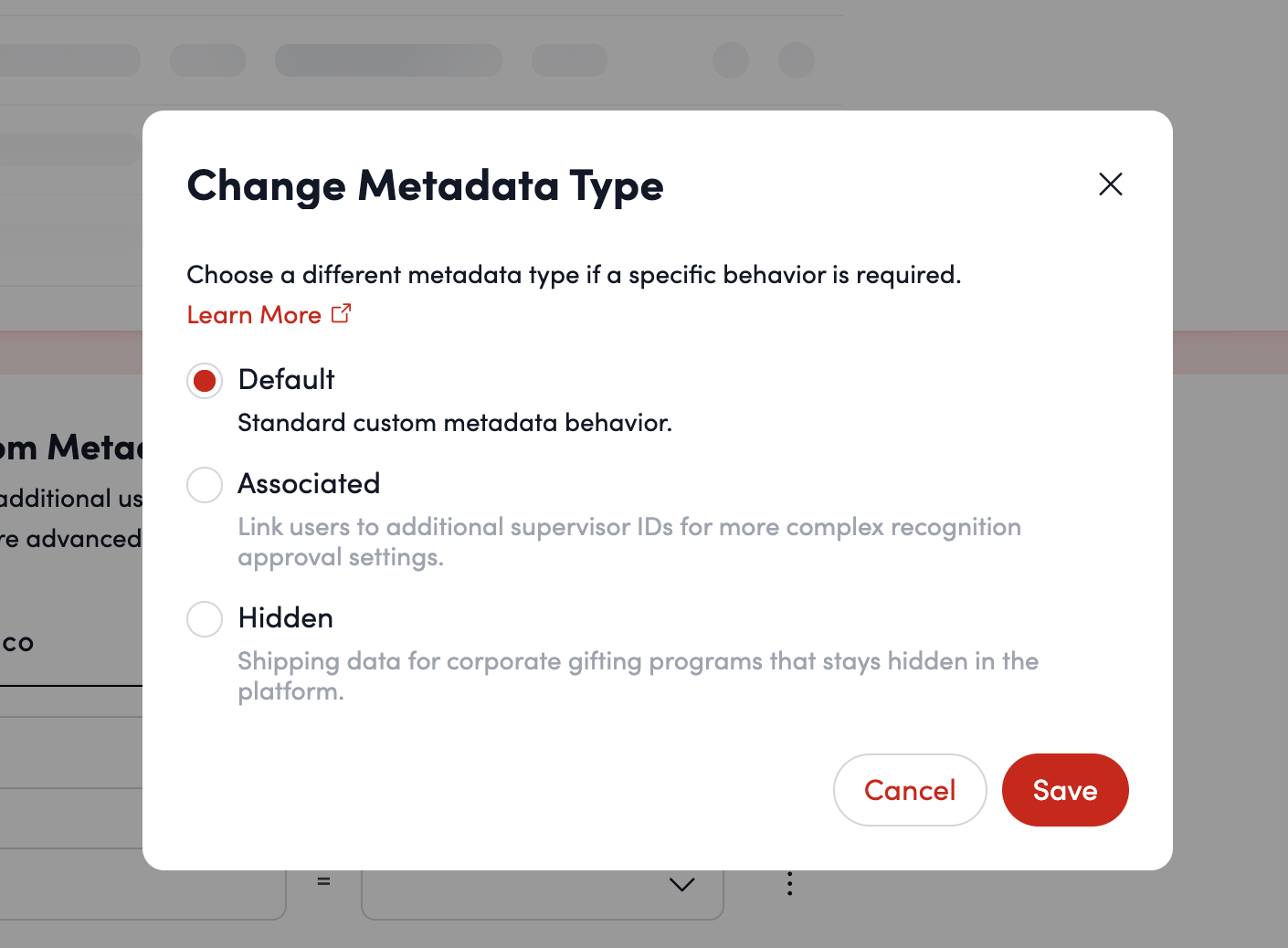
Task: Expand the dropdown chevron behind the dialog
Action: (681, 884)
